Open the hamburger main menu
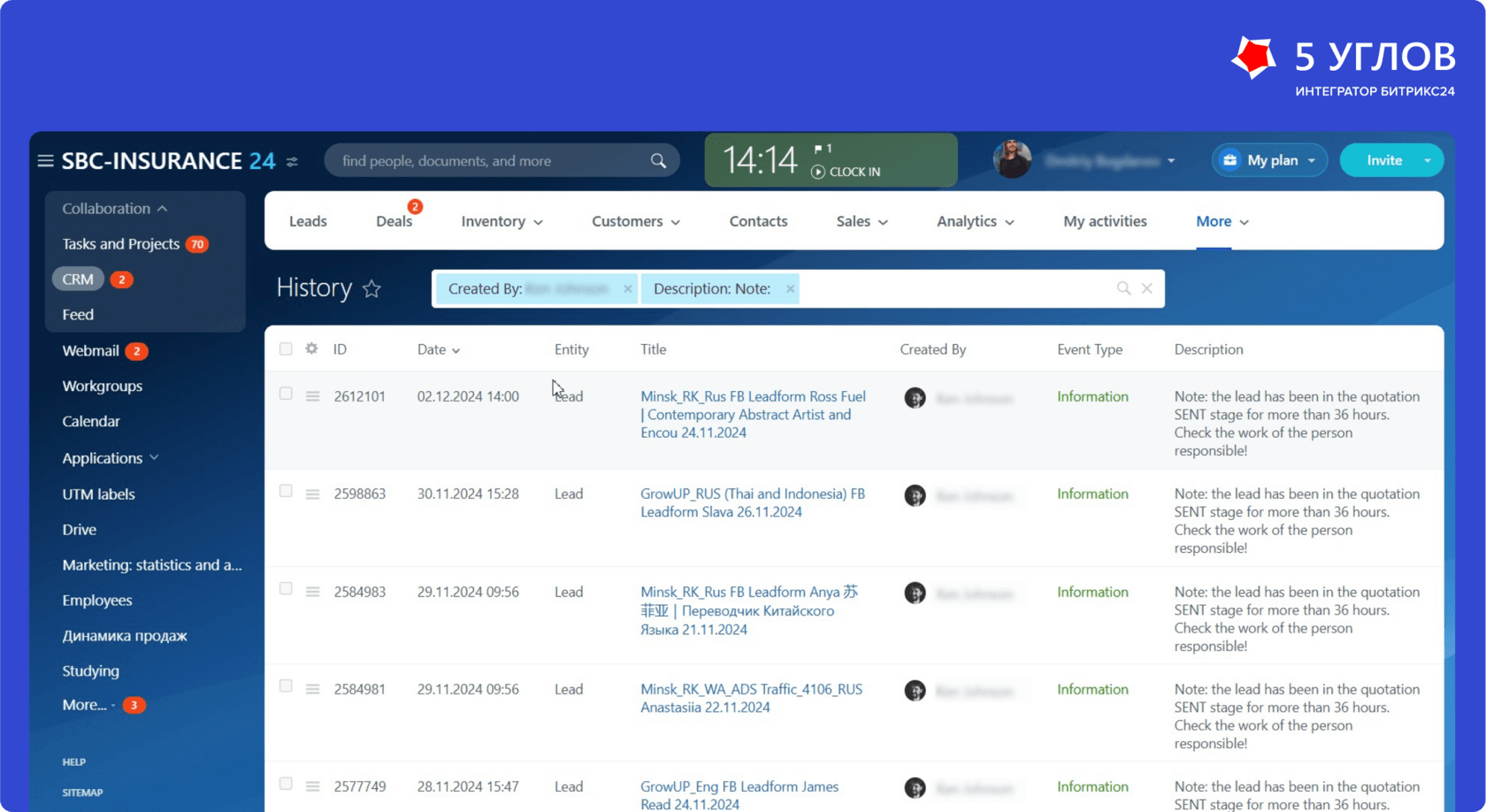Image resolution: width=1486 pixels, height=812 pixels. coord(45,161)
